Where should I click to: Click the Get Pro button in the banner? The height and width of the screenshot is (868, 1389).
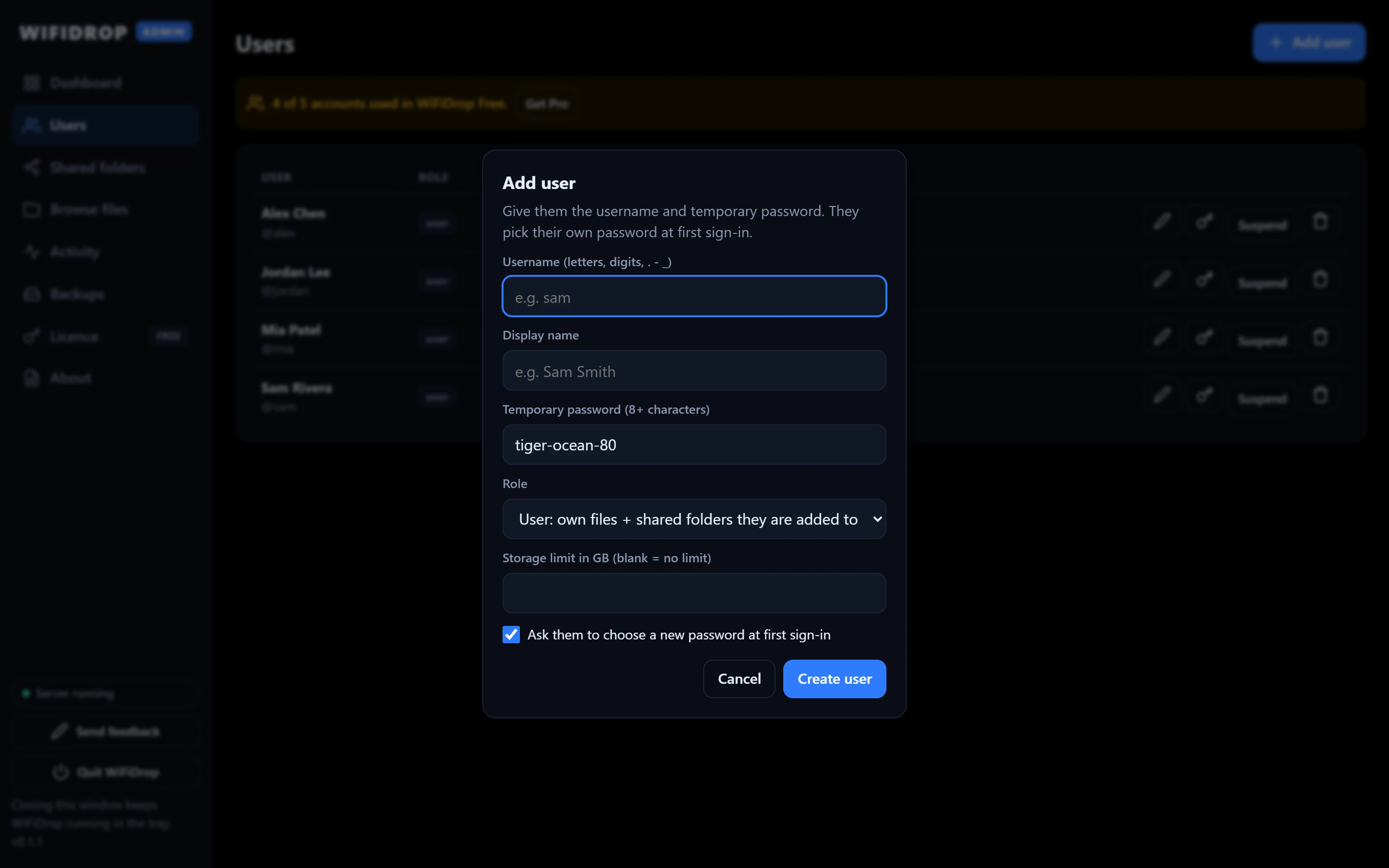pyautogui.click(x=546, y=104)
